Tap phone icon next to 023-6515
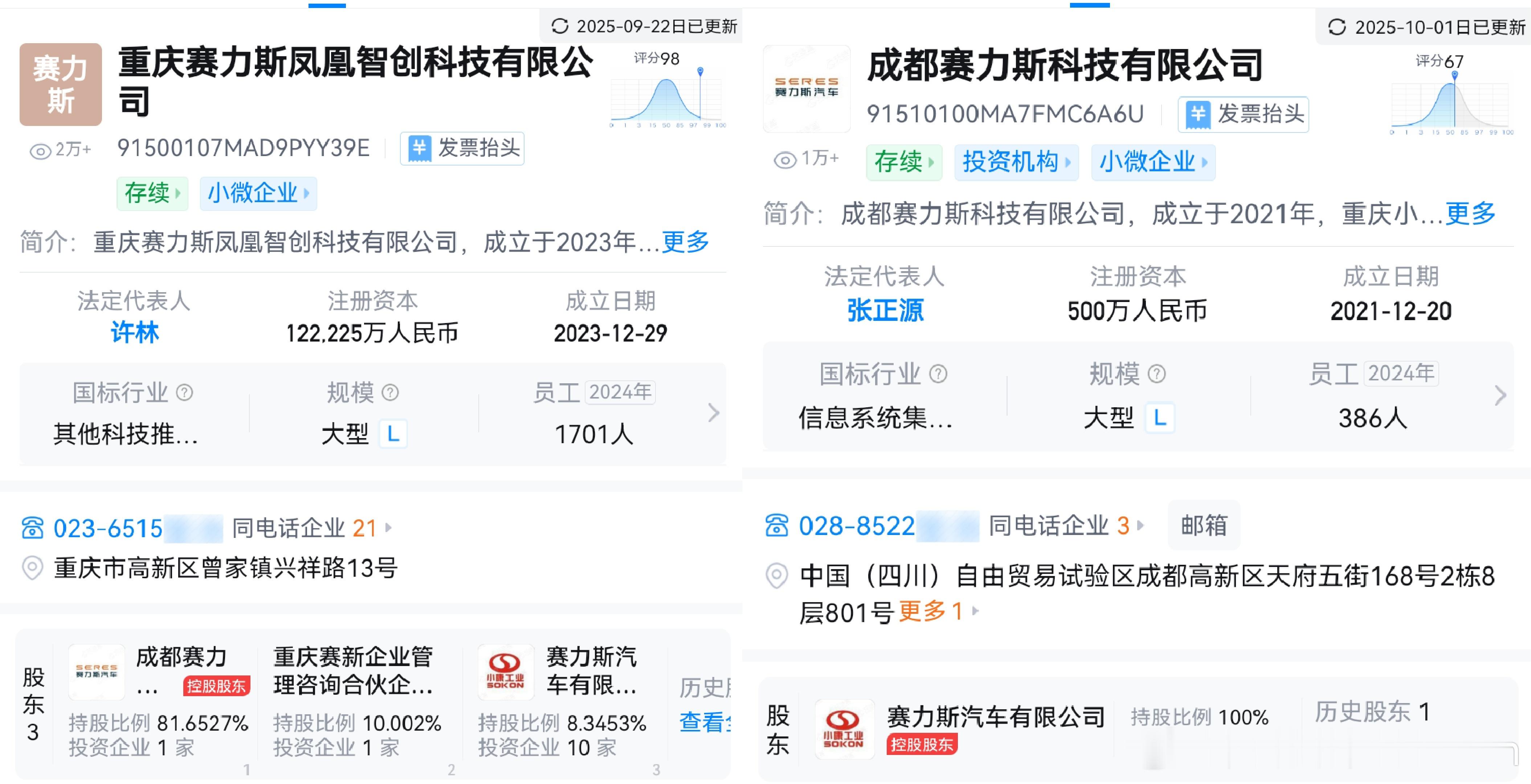This screenshot has width=1531, height=784. (33, 528)
